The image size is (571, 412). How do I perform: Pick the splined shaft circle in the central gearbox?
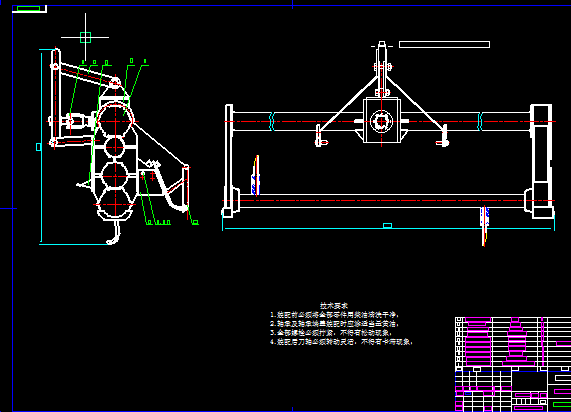click(x=381, y=122)
